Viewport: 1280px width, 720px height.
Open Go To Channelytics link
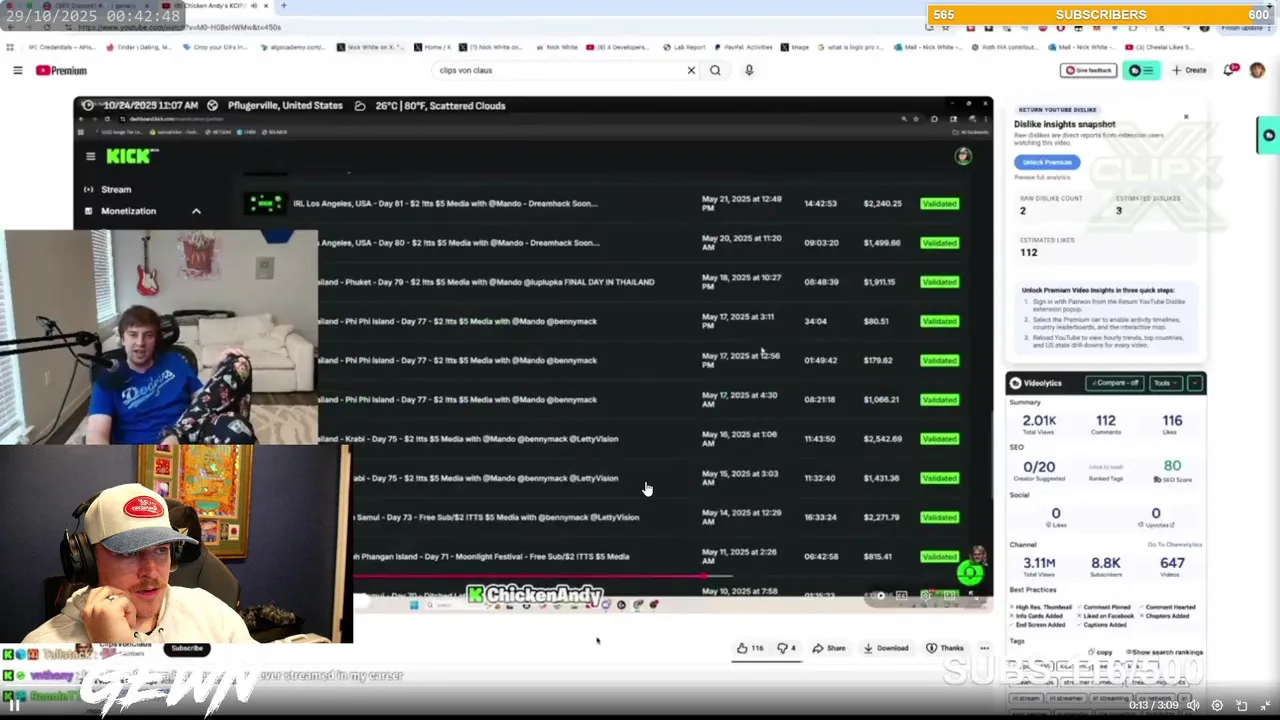click(1174, 545)
